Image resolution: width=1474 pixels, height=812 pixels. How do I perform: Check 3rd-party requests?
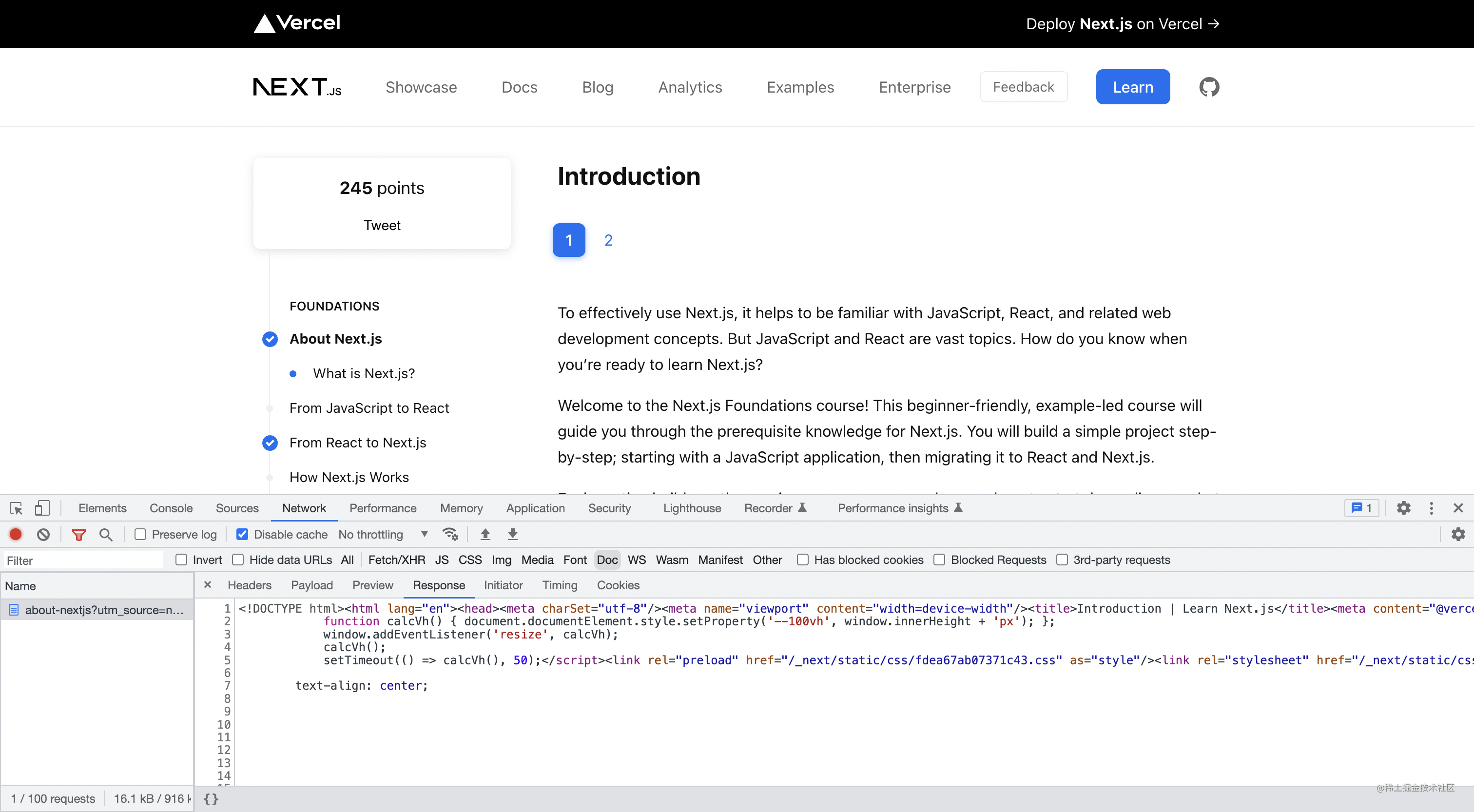[1062, 560]
